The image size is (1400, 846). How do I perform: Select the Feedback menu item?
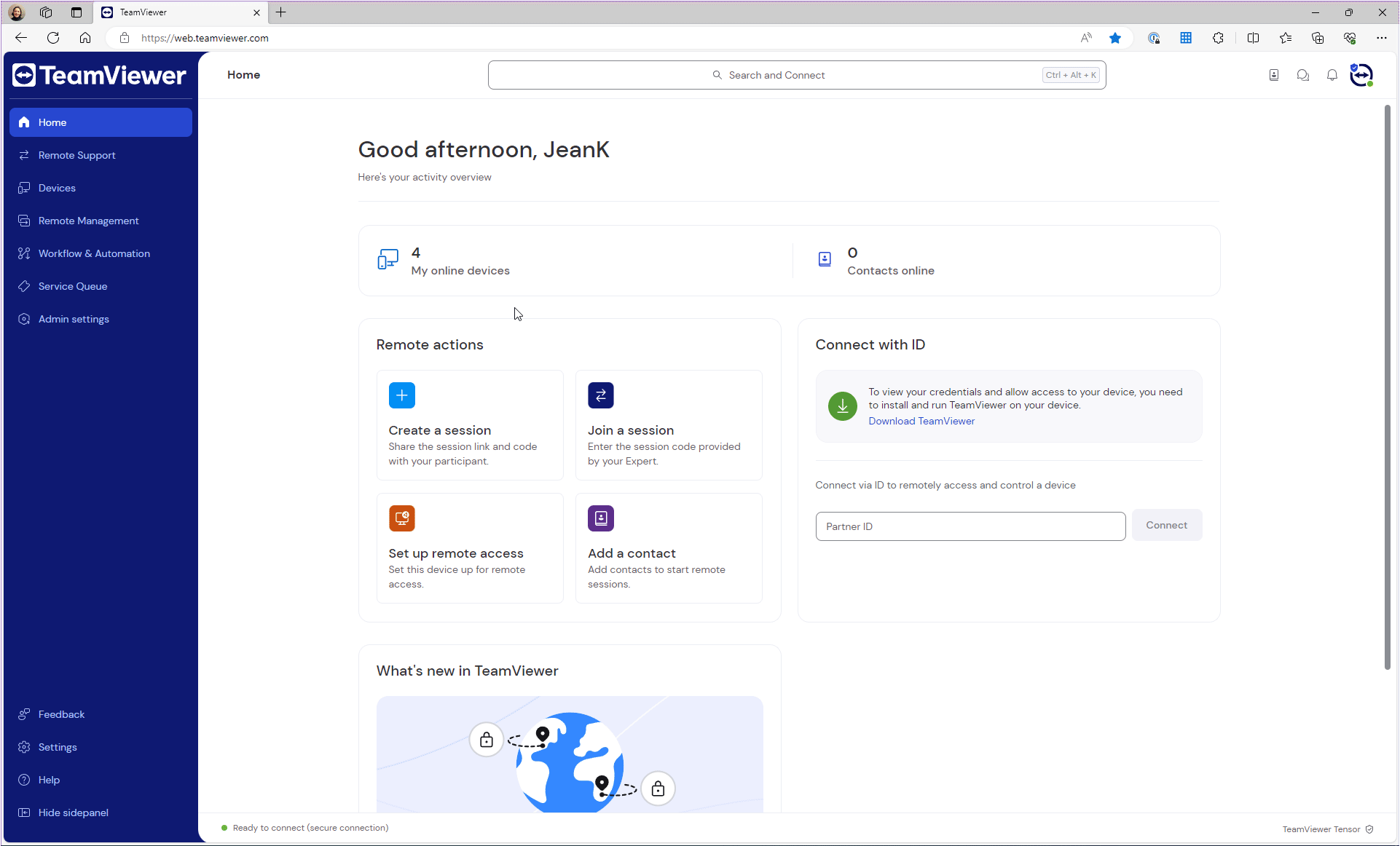[61, 714]
